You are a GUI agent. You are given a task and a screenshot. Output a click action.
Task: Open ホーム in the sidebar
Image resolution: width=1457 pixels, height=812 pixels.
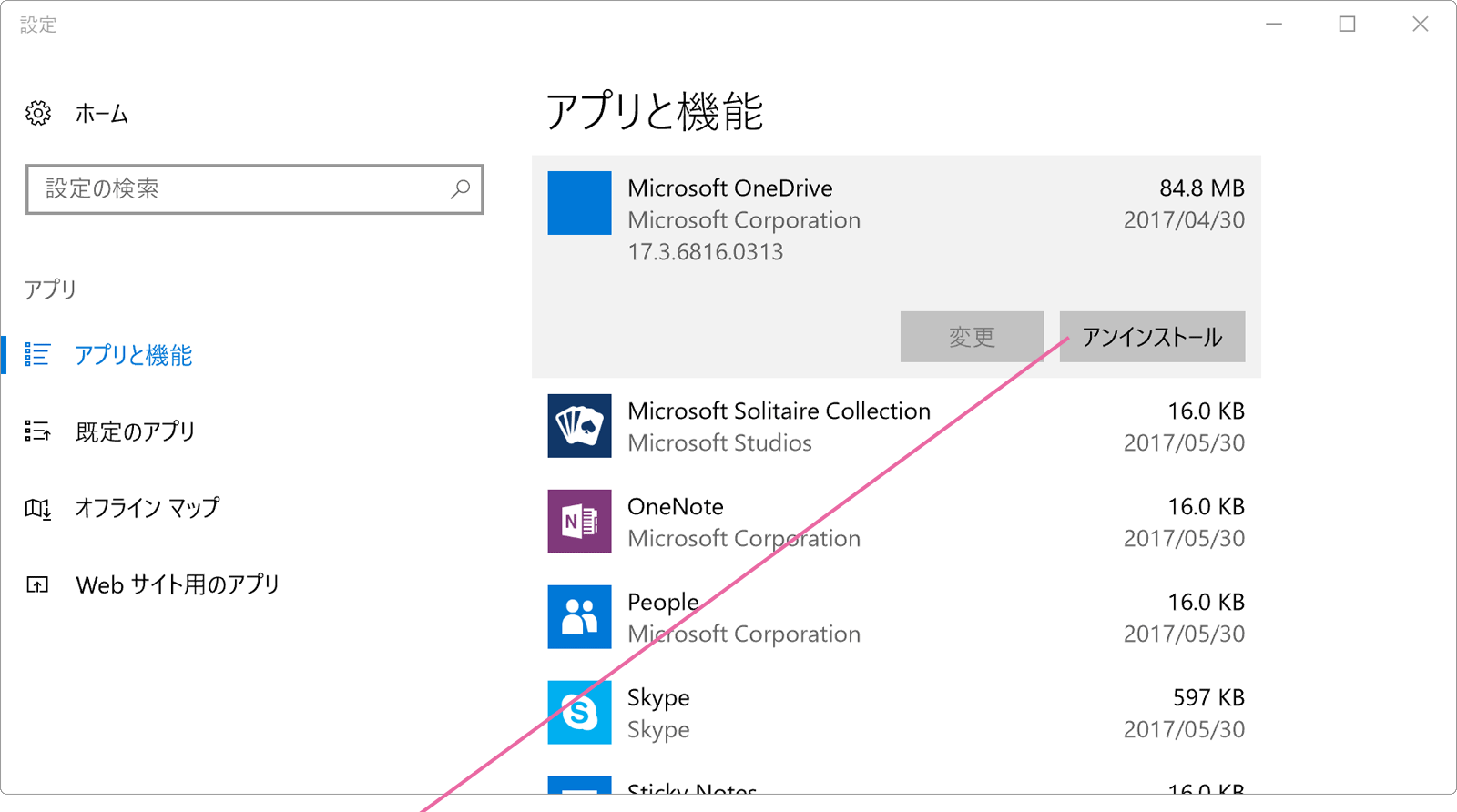[101, 114]
